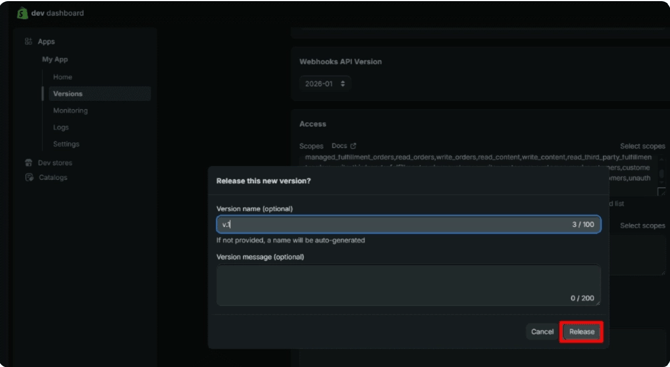Click the Docs link beside Scopes
The width and height of the screenshot is (670, 367).
(339, 146)
